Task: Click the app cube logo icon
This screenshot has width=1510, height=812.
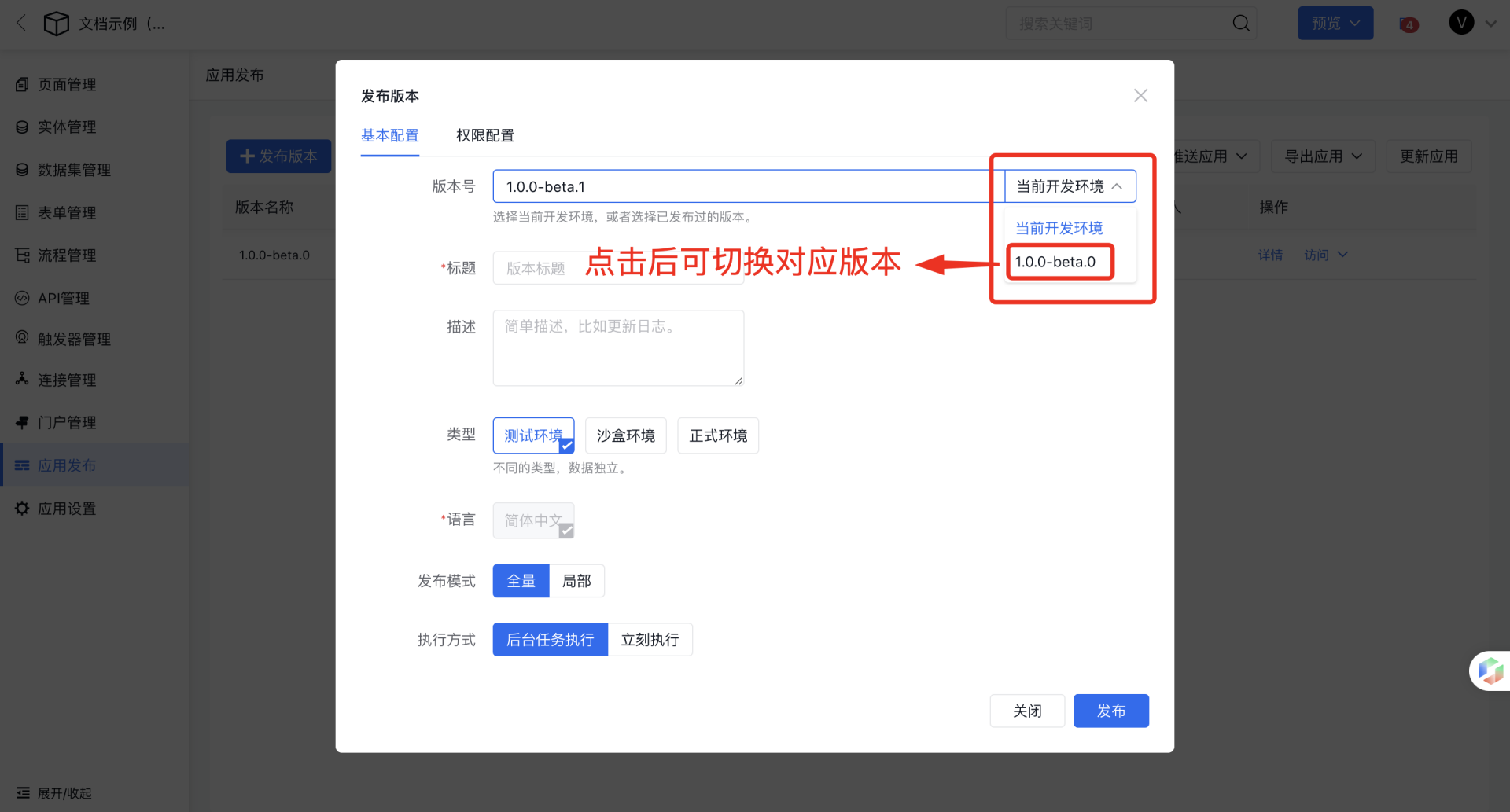Action: point(56,24)
